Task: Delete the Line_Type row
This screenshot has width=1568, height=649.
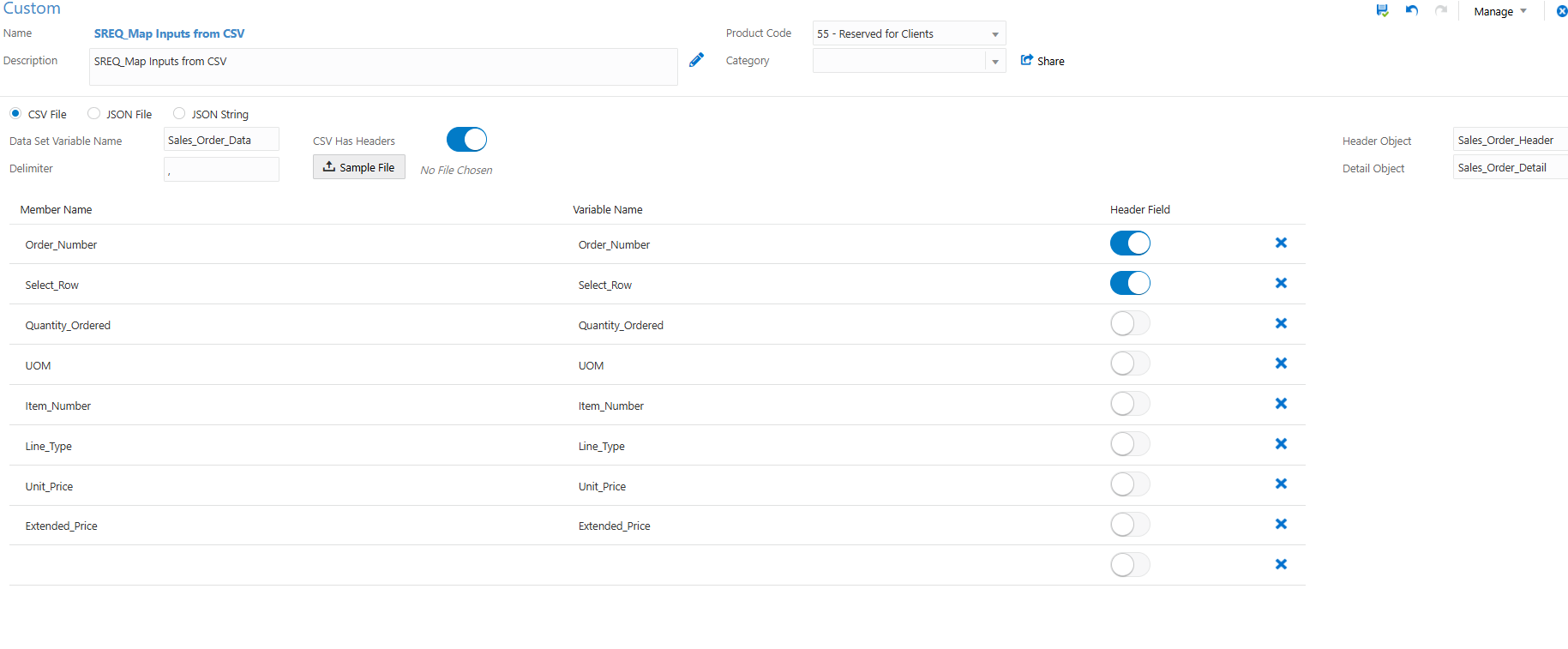Action: pos(1281,444)
